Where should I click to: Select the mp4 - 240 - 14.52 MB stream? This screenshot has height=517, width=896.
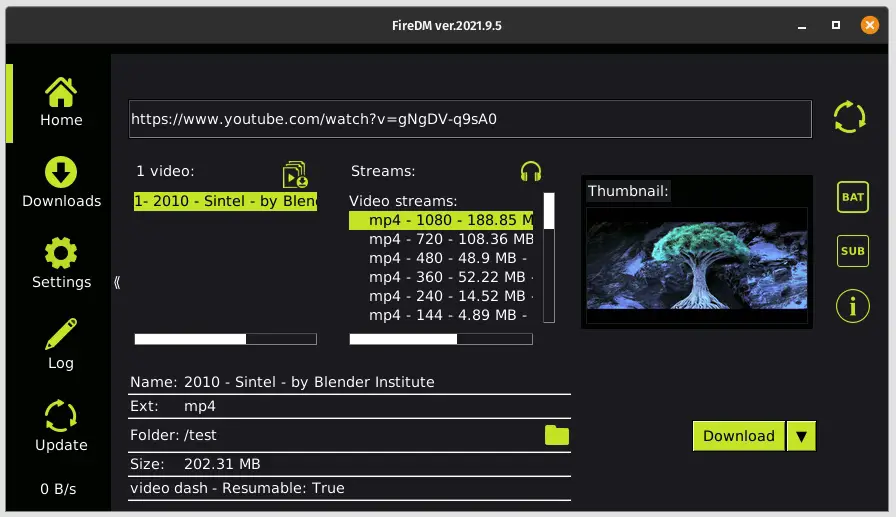pos(441,296)
